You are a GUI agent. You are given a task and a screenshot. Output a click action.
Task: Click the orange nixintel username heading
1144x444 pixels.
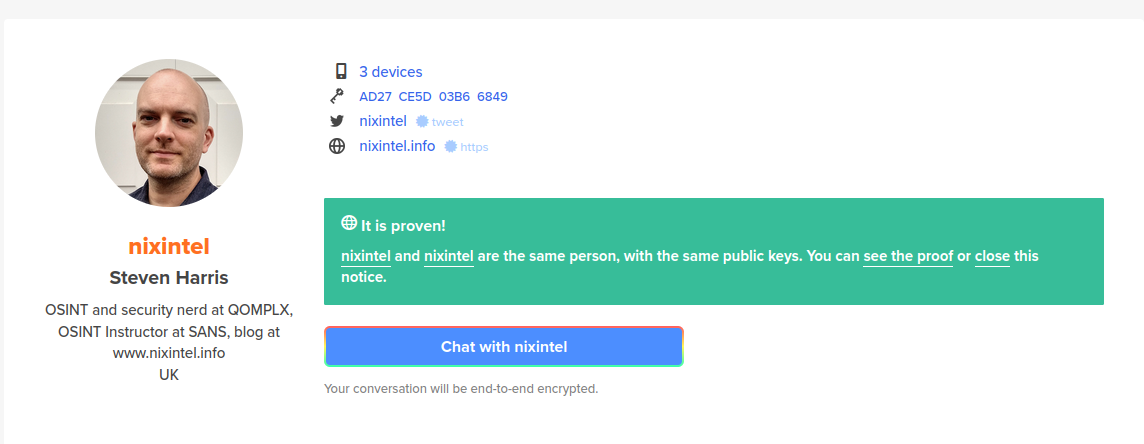(x=169, y=247)
